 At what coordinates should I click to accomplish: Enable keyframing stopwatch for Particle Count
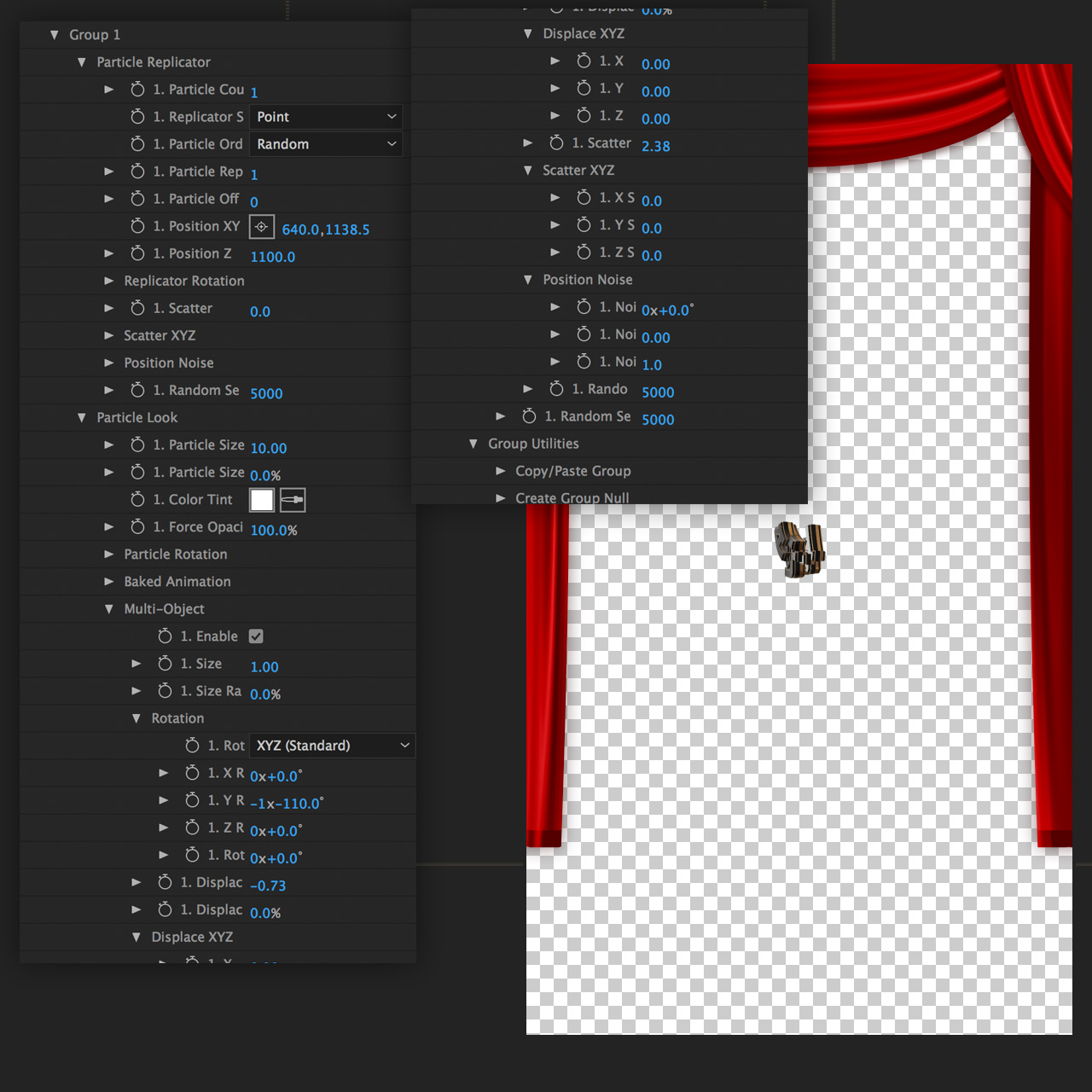tap(137, 90)
